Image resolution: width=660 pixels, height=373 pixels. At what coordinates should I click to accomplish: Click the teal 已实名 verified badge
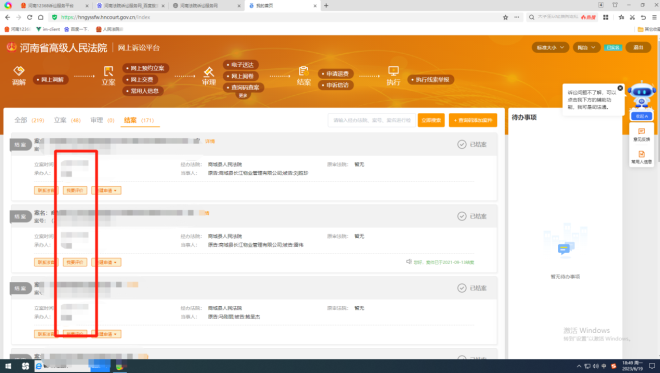613,48
